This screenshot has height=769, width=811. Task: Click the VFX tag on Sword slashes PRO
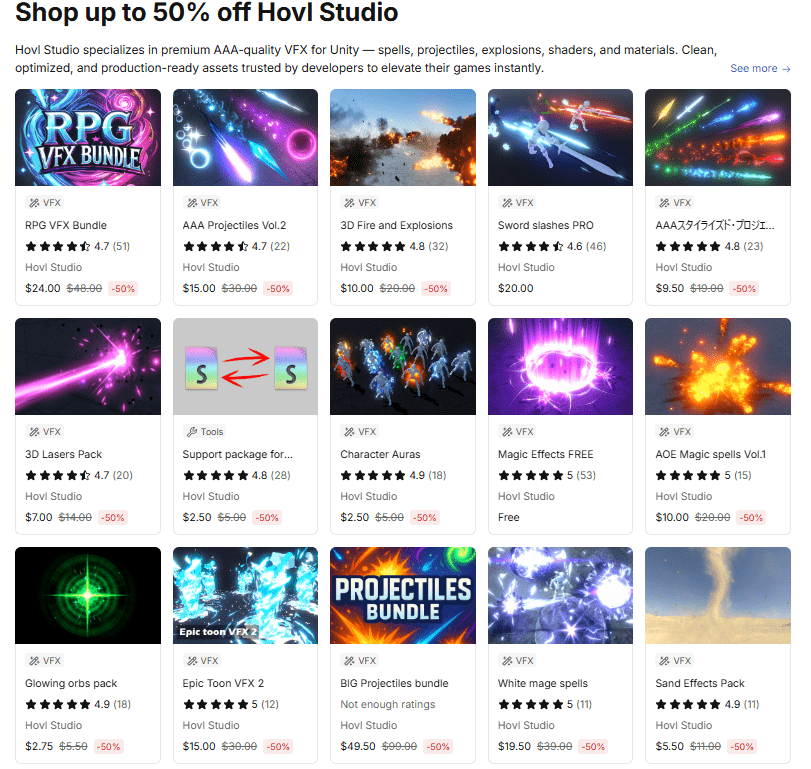tap(518, 203)
